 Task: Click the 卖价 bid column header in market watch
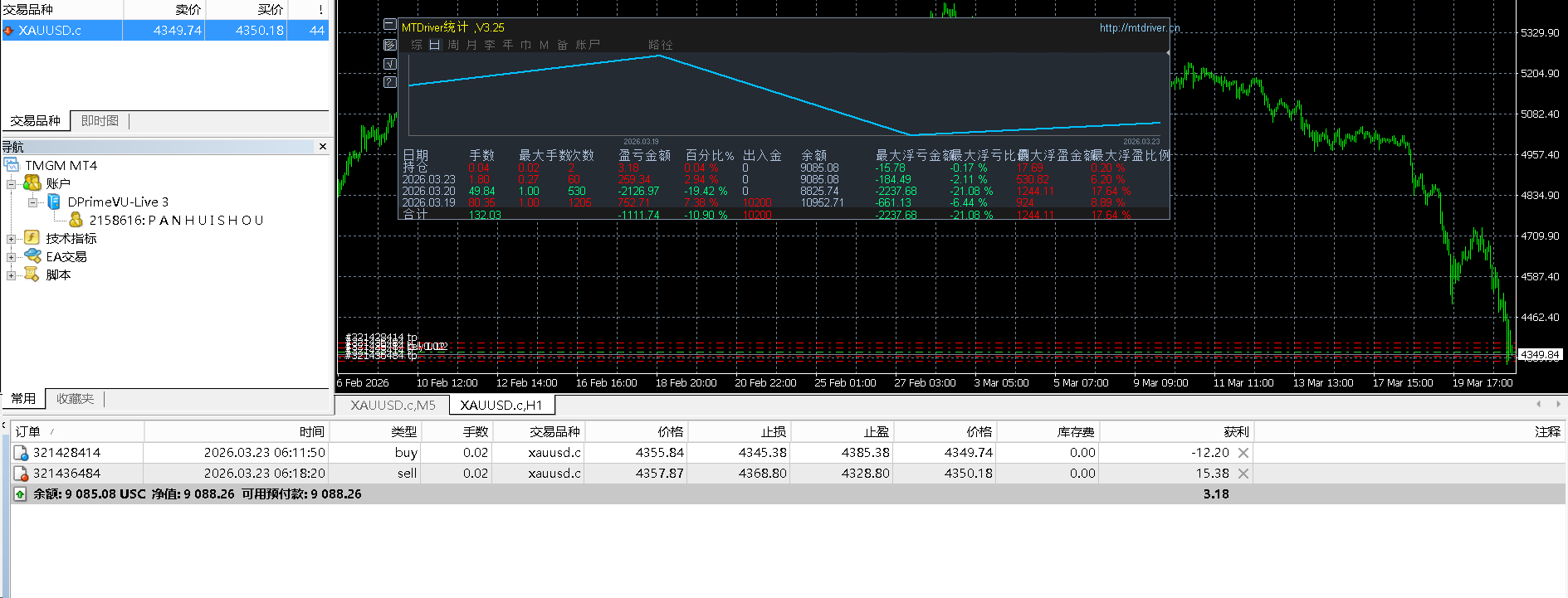click(x=164, y=10)
